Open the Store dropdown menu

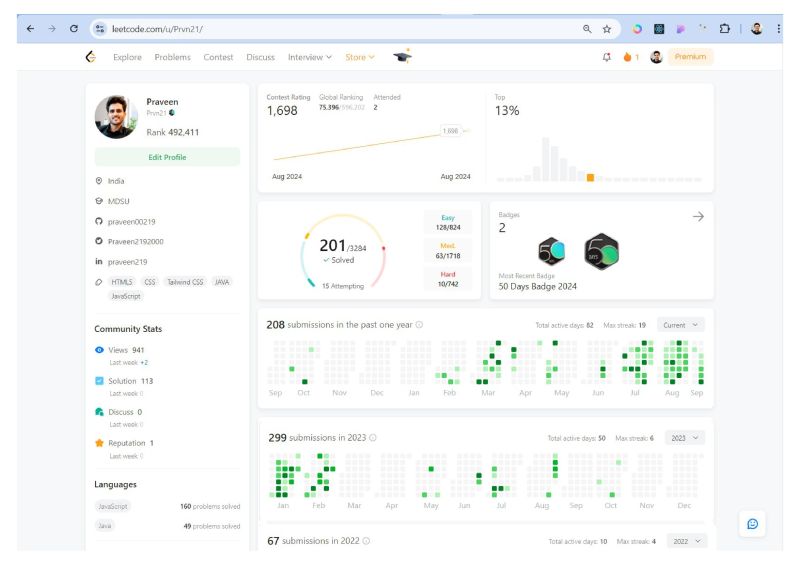pos(360,57)
